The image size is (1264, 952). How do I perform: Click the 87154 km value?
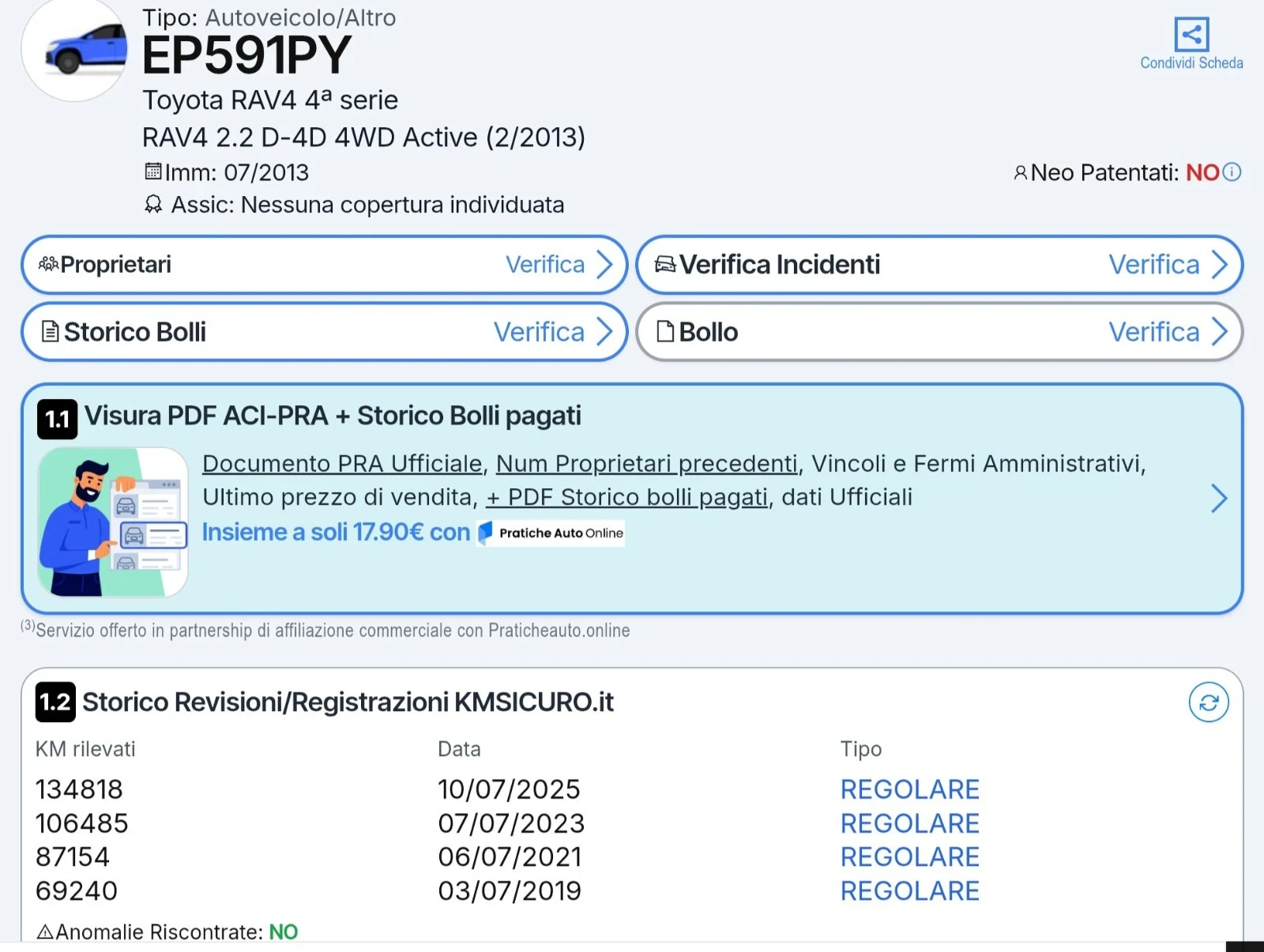click(x=73, y=856)
